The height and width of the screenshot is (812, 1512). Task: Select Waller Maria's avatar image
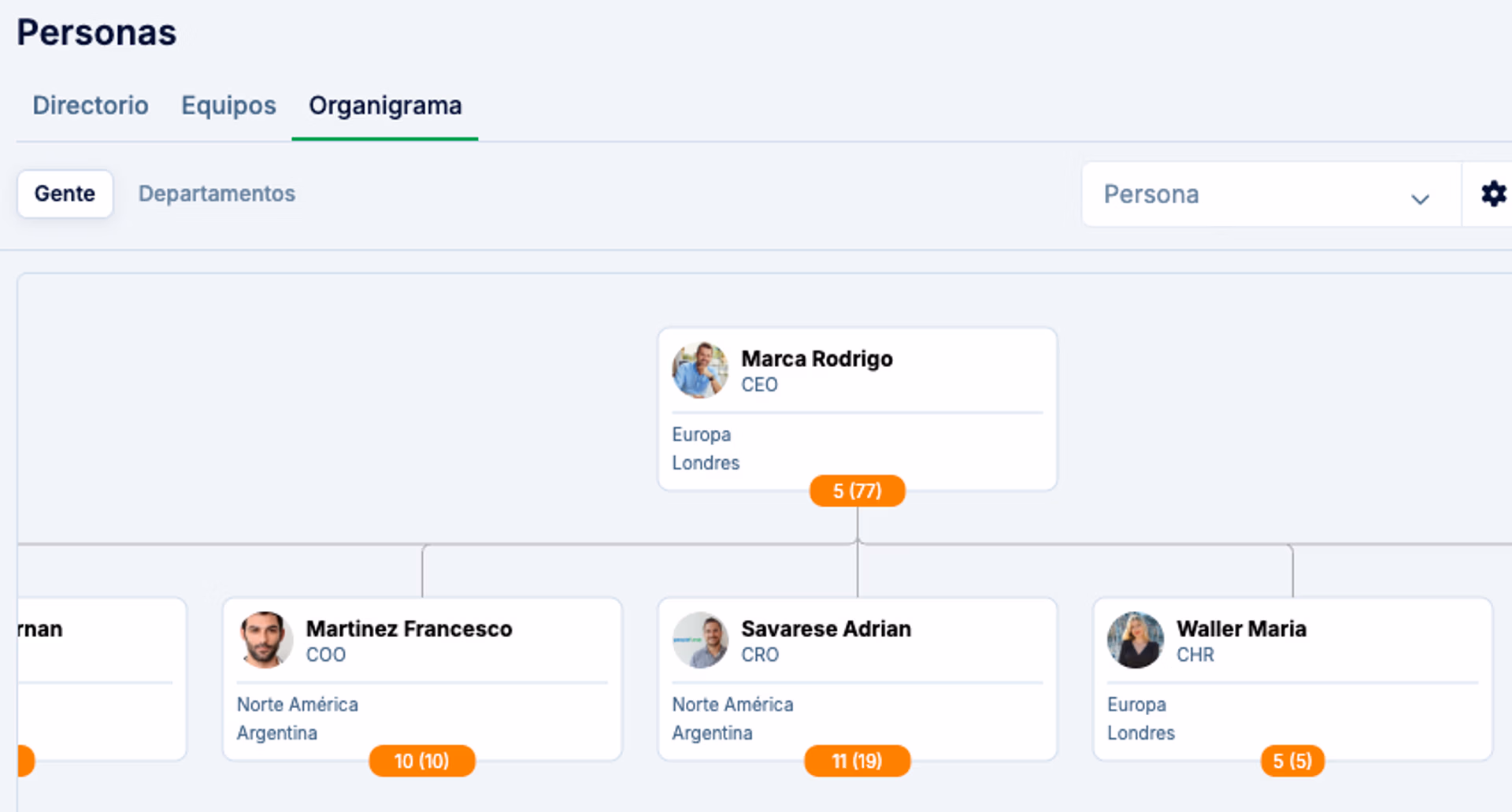point(1135,640)
